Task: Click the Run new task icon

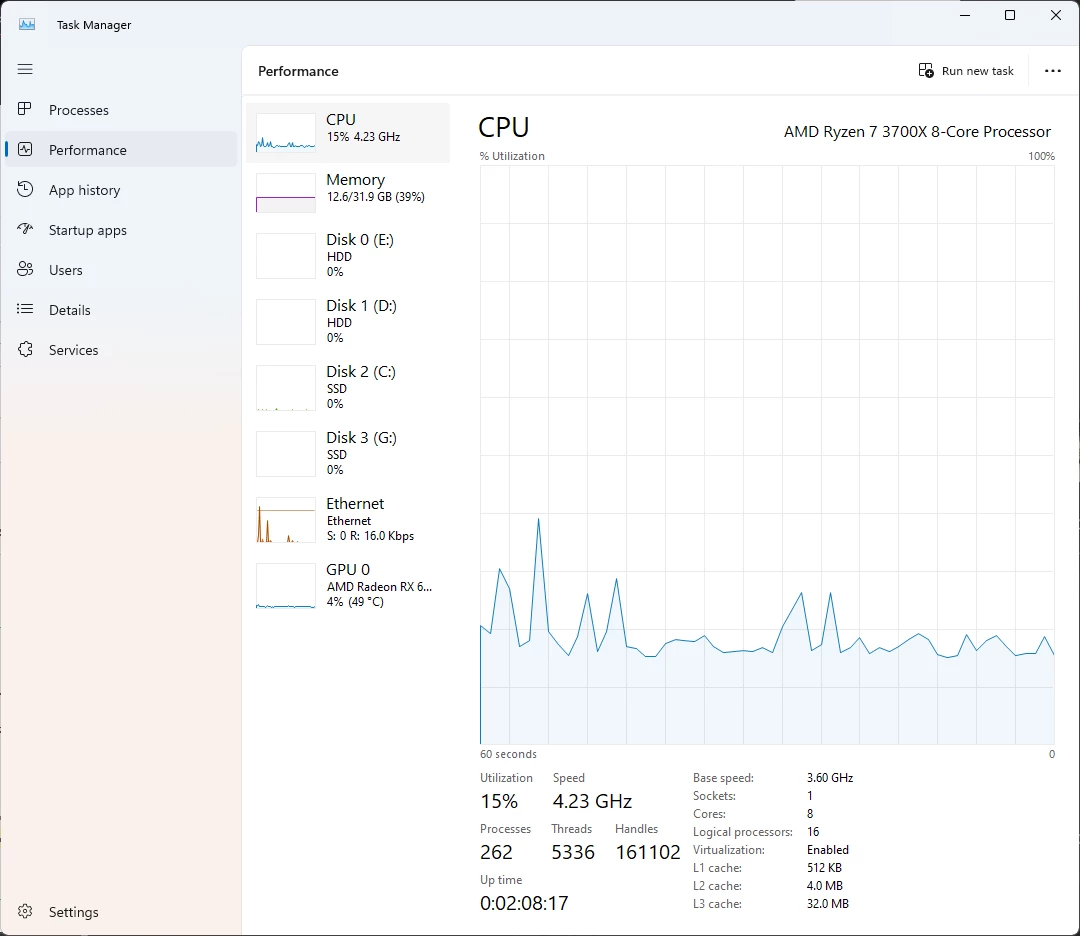Action: pos(926,70)
